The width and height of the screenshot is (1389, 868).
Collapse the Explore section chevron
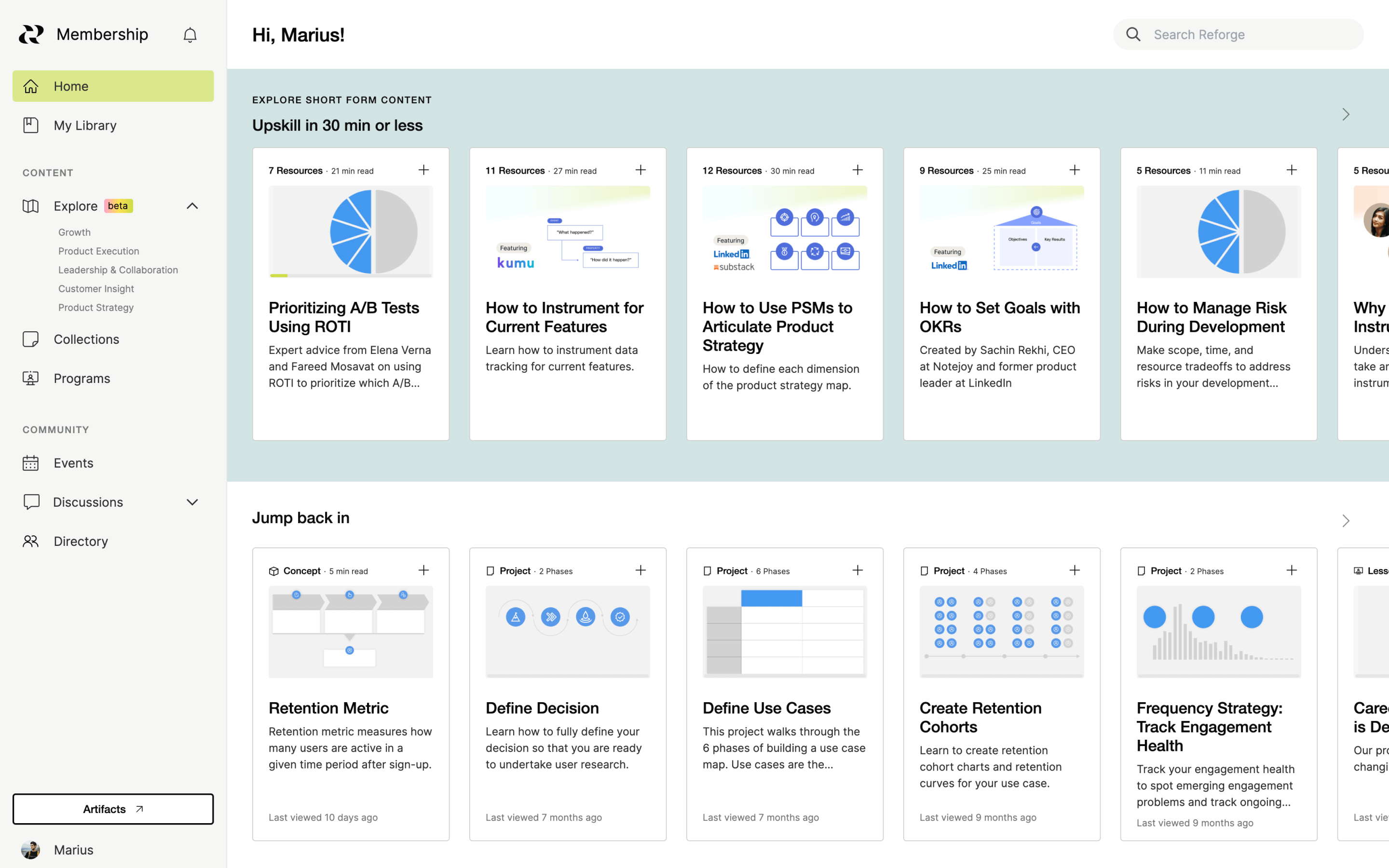pos(192,206)
